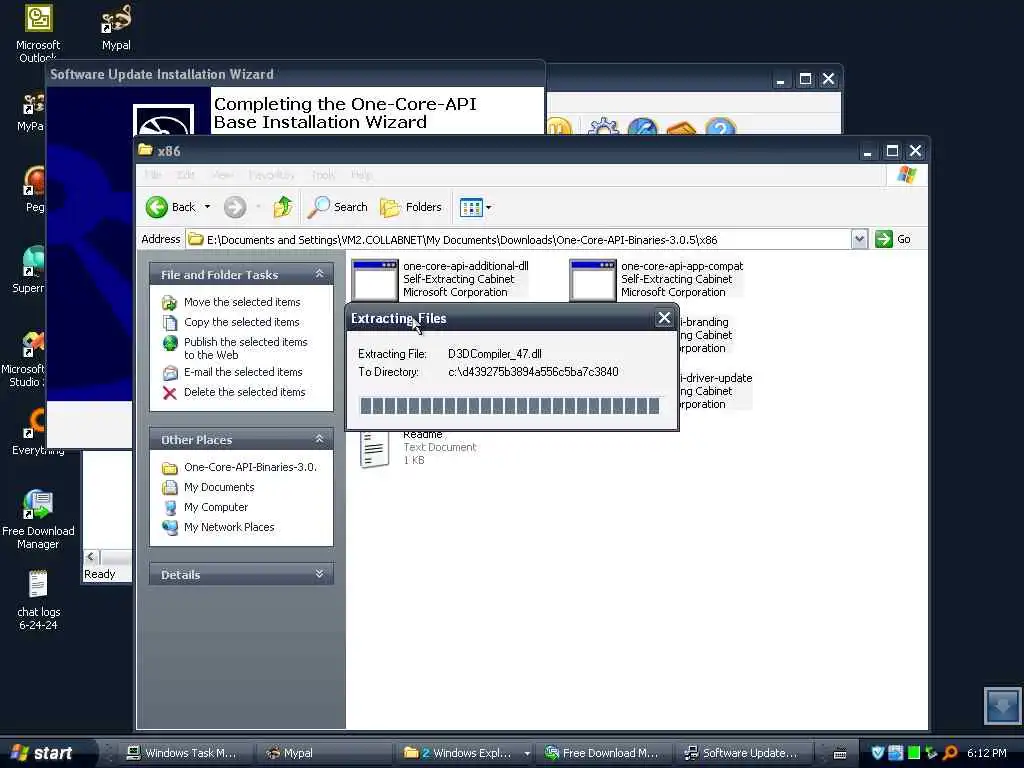Expand the Details panel

click(319, 574)
